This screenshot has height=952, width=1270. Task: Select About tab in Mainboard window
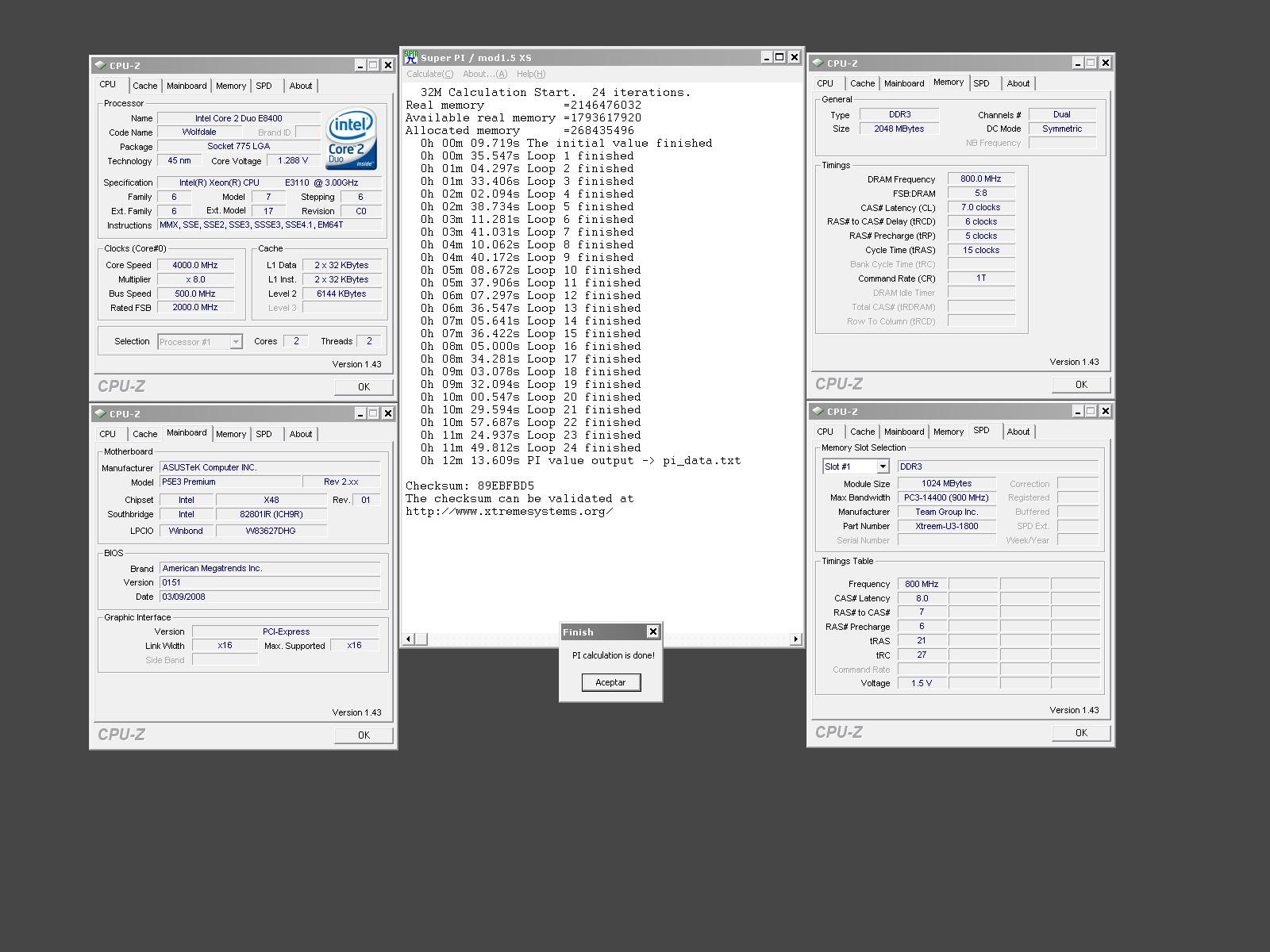[x=301, y=434]
